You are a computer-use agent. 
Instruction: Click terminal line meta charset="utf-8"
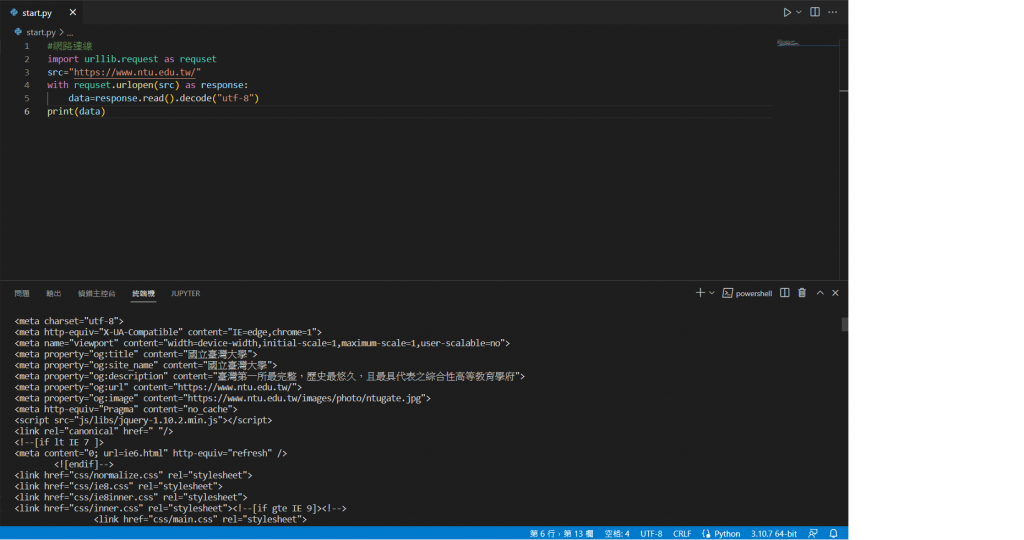[69, 321]
